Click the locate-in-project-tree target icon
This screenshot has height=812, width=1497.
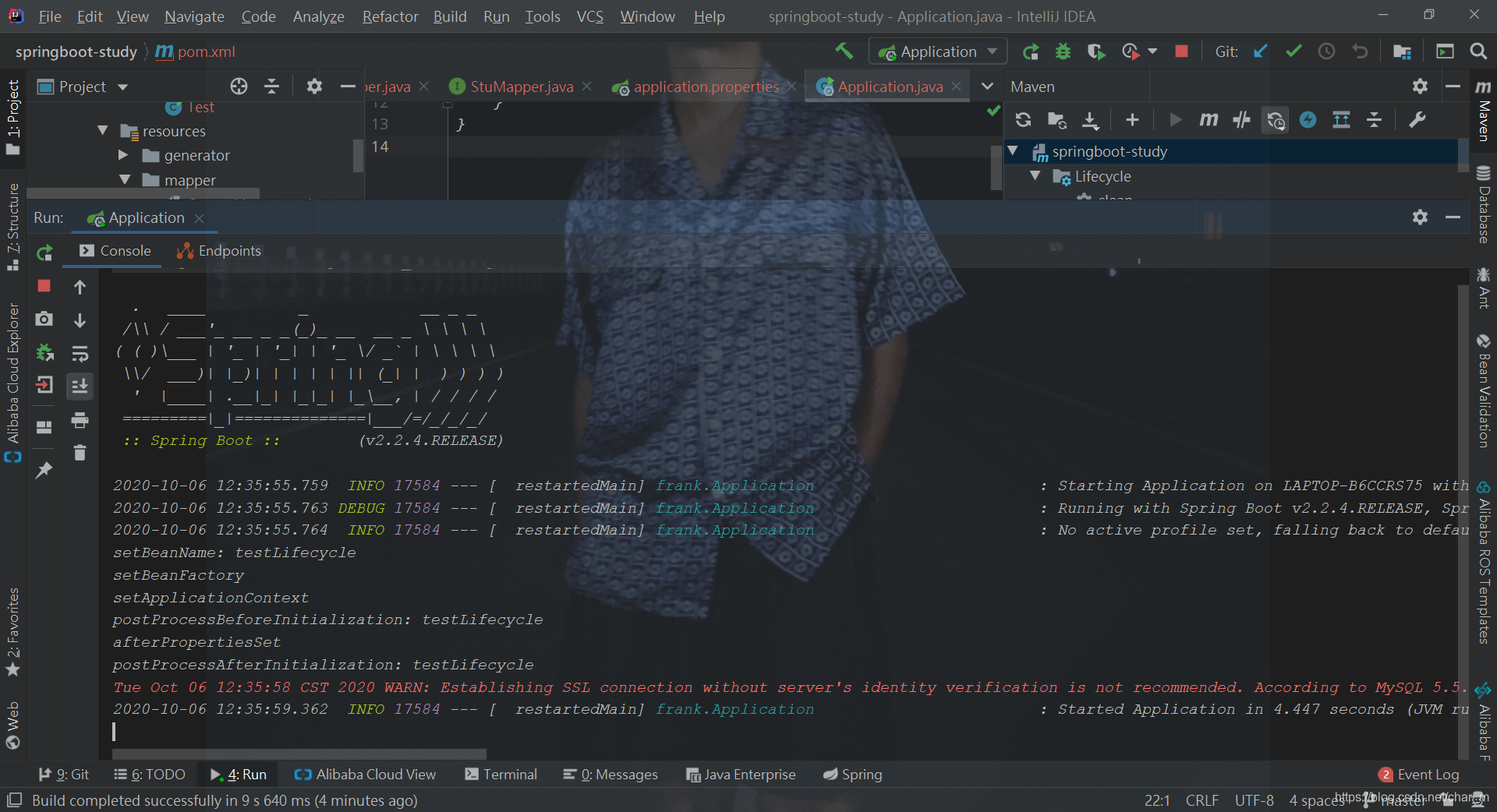(x=239, y=86)
